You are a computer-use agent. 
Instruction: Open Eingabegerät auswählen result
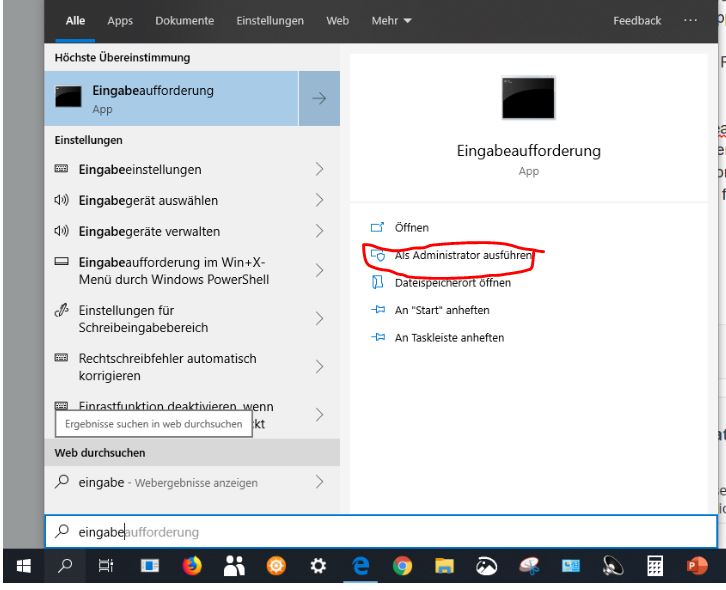tap(192, 200)
